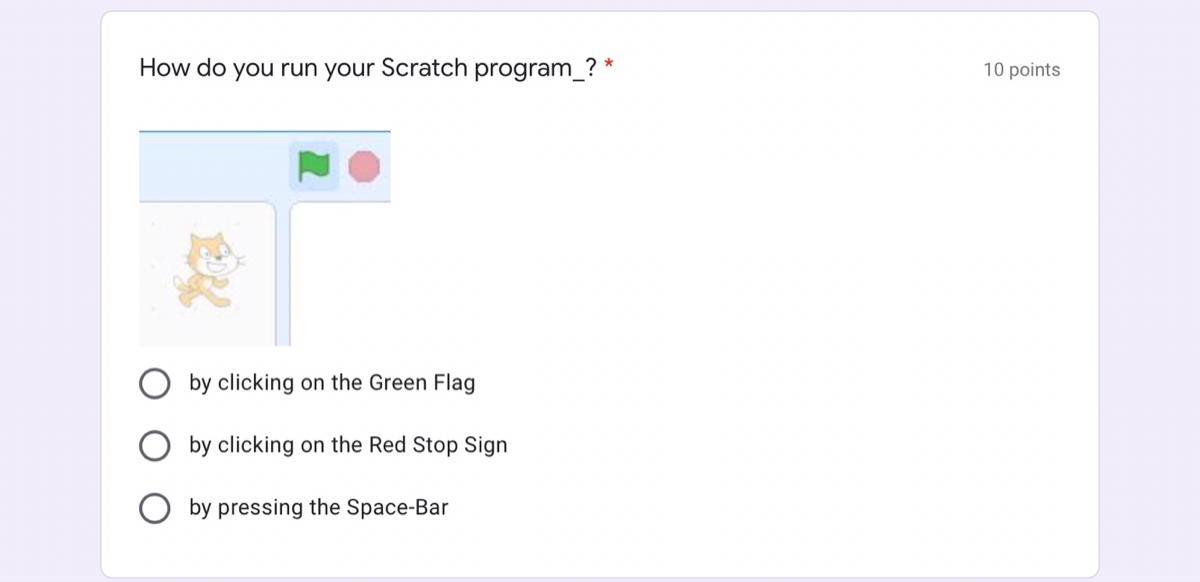Screen dimensions: 1200x582
Task: Click the 'by clicking on the Green Flag' label
Action: click(x=332, y=383)
